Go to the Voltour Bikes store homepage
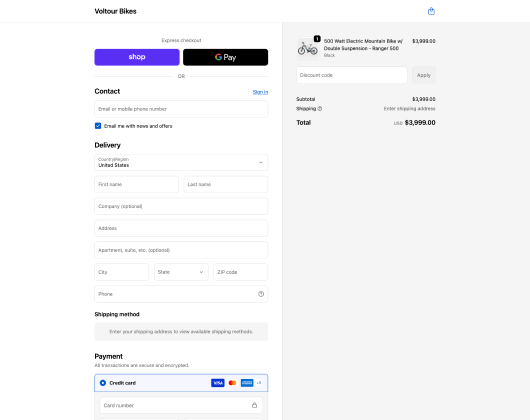 116,11
